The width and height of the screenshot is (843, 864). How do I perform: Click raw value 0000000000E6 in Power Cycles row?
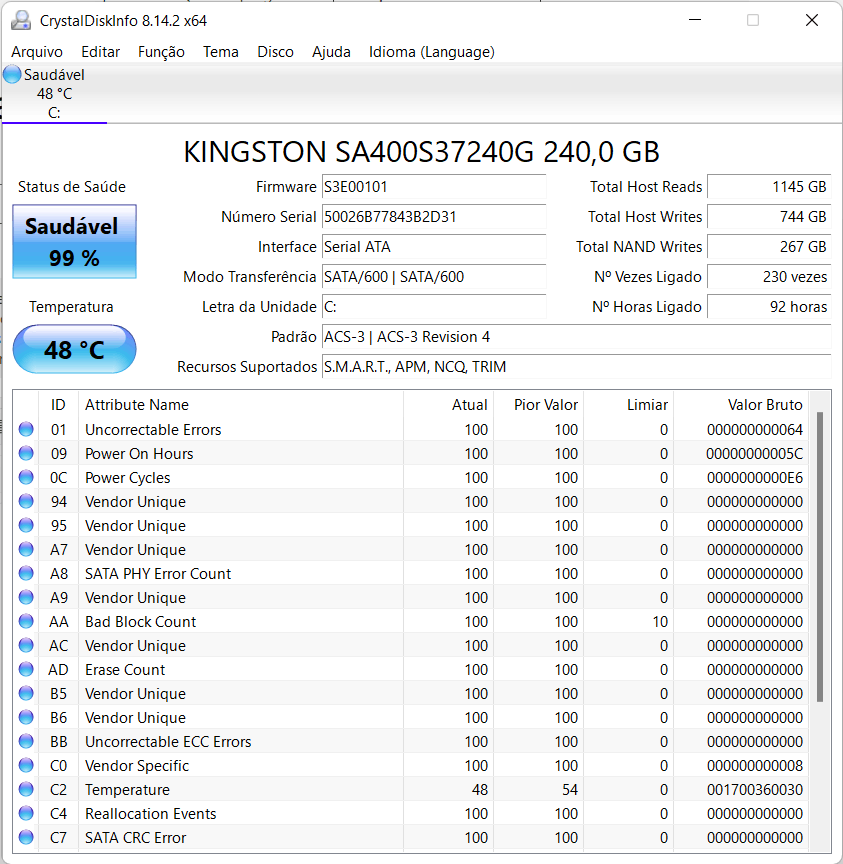click(x=755, y=478)
